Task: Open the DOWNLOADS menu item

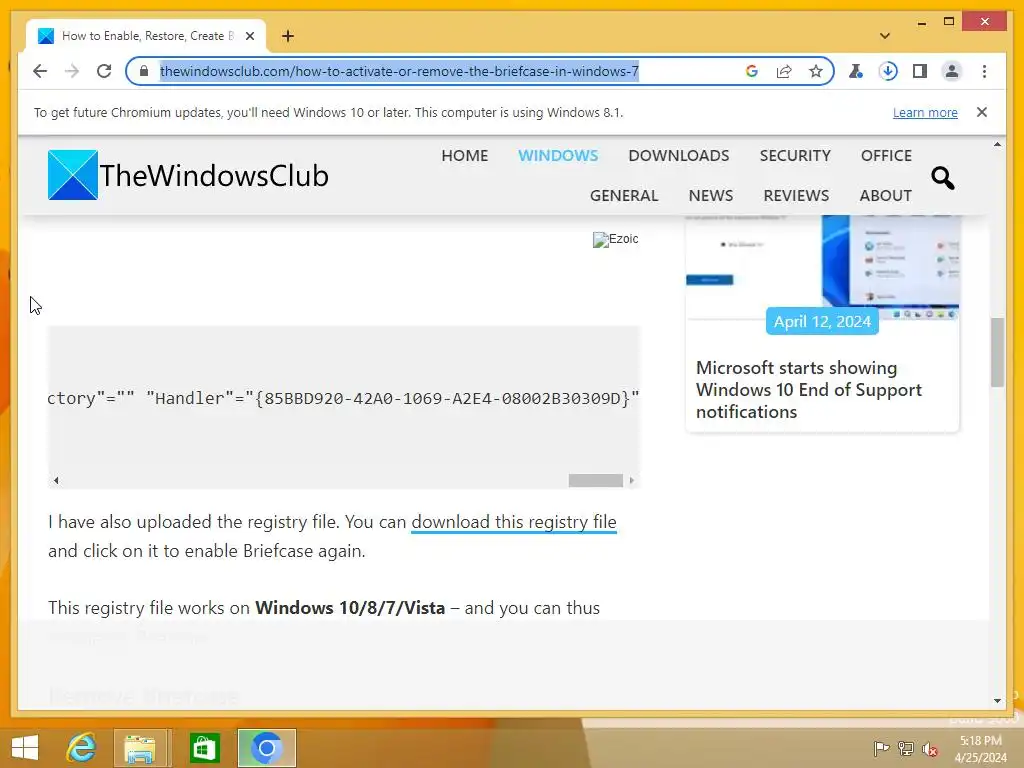Action: tap(679, 155)
